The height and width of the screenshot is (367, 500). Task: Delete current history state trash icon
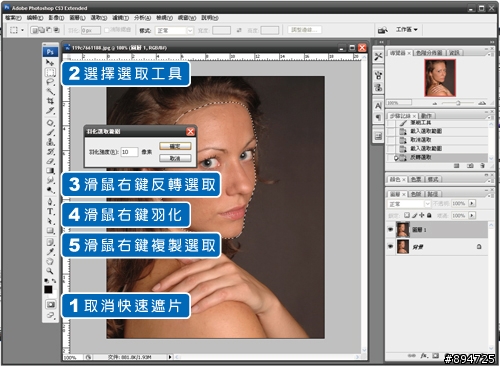[x=482, y=166]
